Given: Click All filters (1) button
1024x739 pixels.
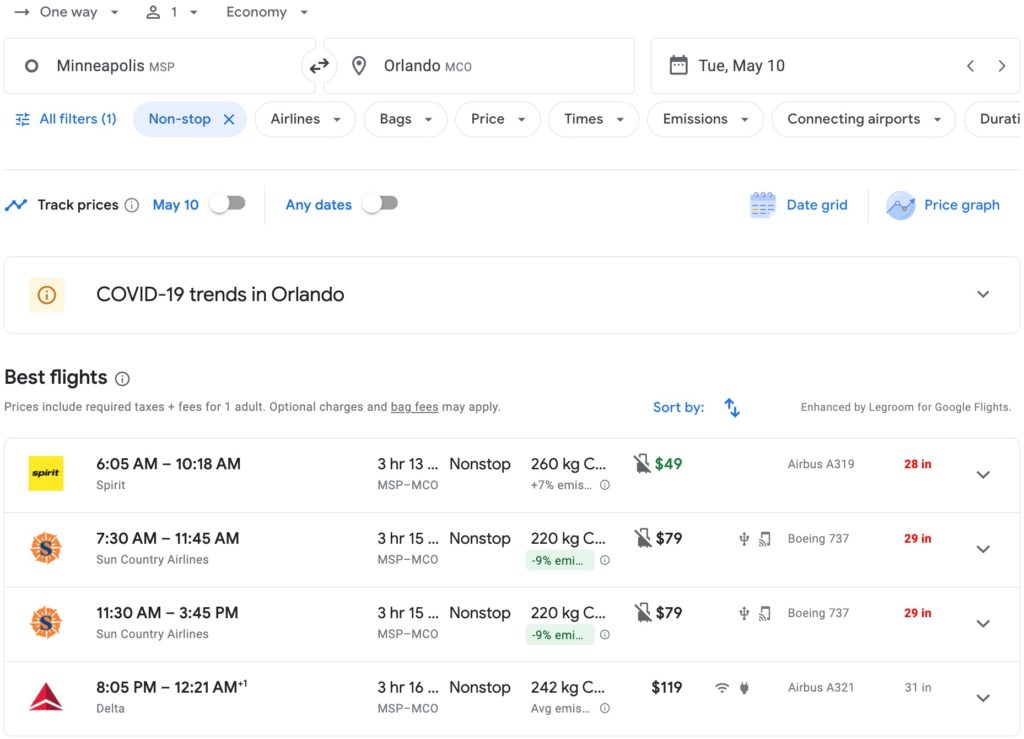Looking at the screenshot, I should pos(66,117).
